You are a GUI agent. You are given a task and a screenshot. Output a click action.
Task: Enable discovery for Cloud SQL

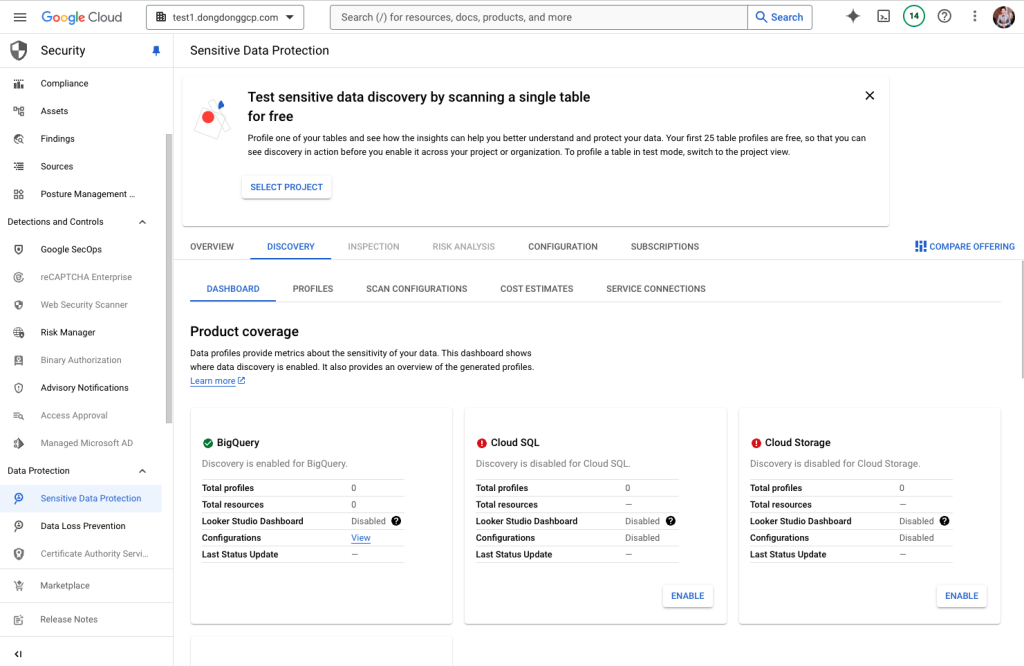[x=688, y=595]
